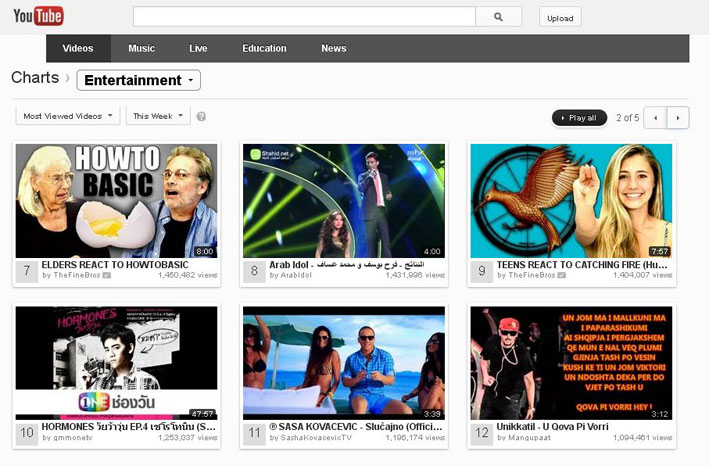Open the Most Viewed Videos dropdown

[x=68, y=116]
